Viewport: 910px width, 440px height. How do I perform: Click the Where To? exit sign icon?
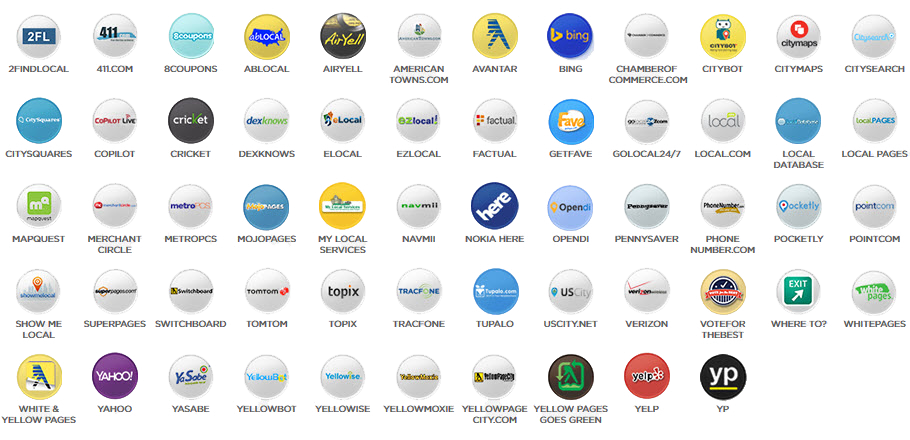pos(799,292)
